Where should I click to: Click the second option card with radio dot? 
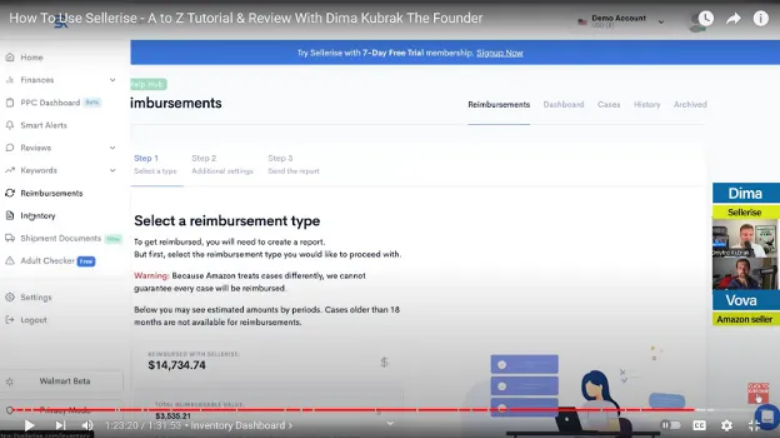pyautogui.click(x=524, y=386)
